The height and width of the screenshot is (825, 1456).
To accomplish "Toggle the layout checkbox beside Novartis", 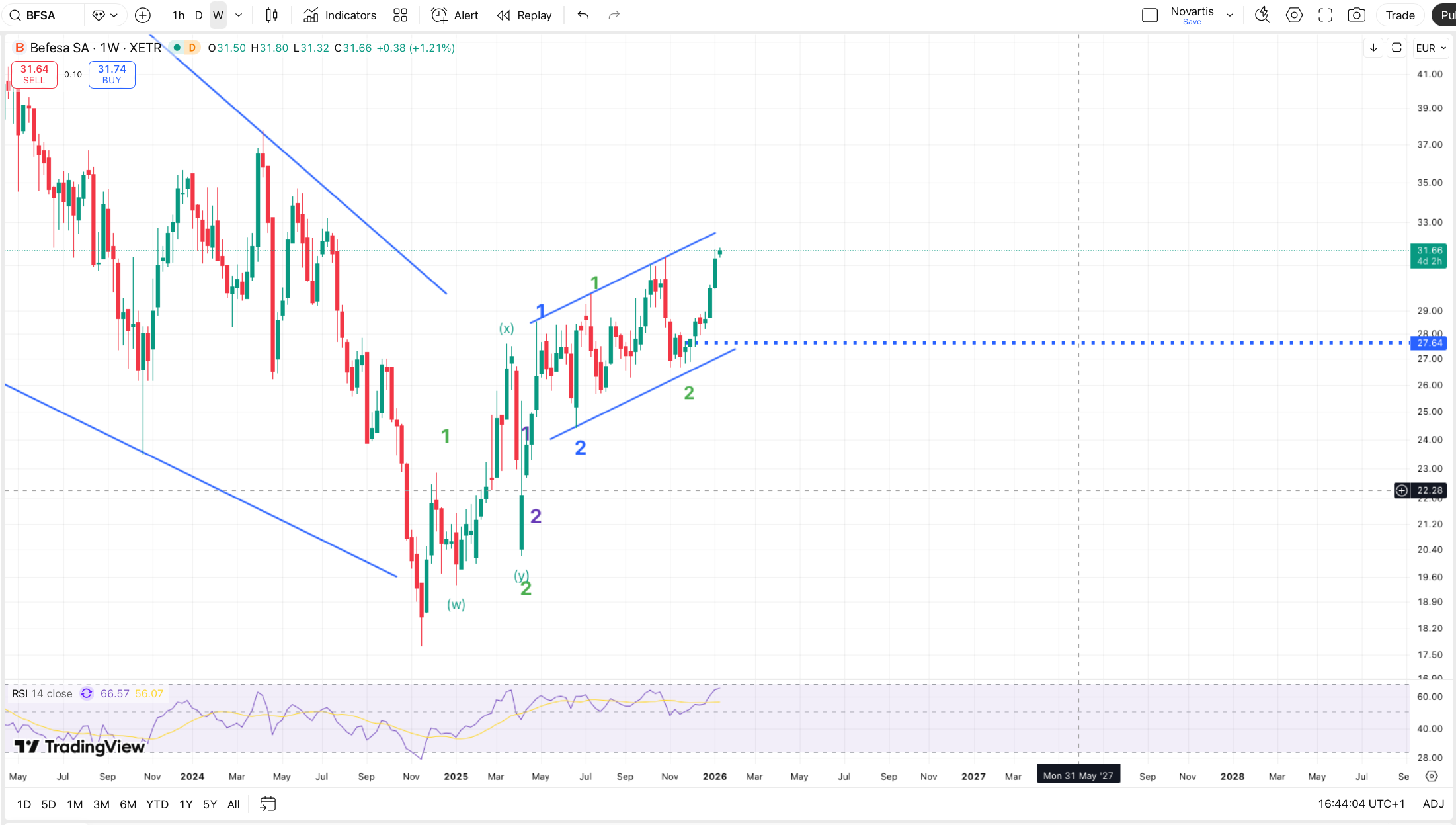I will point(1149,15).
